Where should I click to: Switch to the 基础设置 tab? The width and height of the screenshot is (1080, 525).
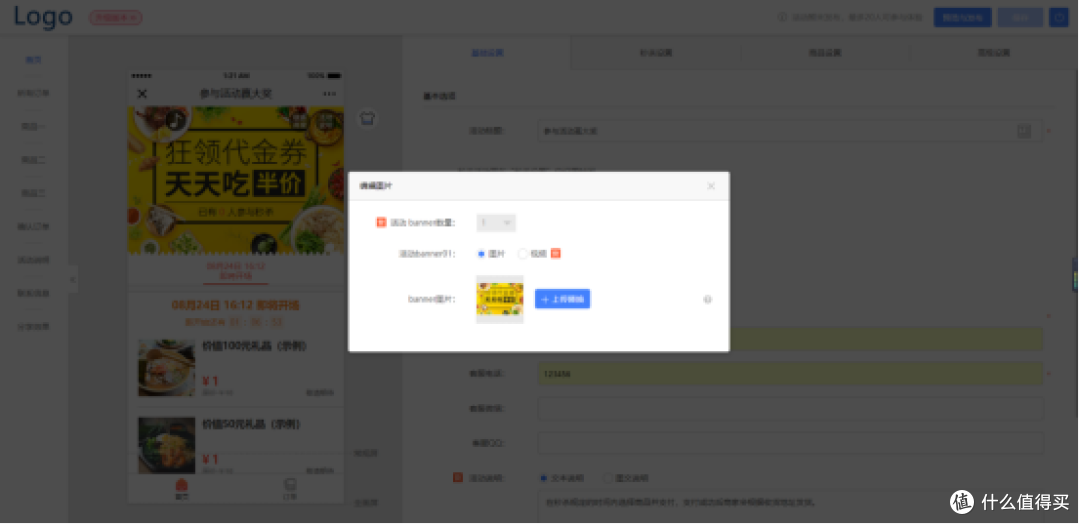[488, 53]
